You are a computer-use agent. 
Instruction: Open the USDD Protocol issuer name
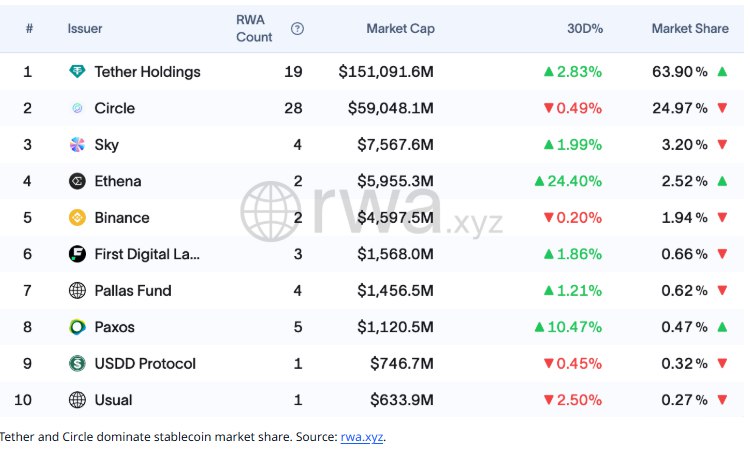tap(145, 364)
